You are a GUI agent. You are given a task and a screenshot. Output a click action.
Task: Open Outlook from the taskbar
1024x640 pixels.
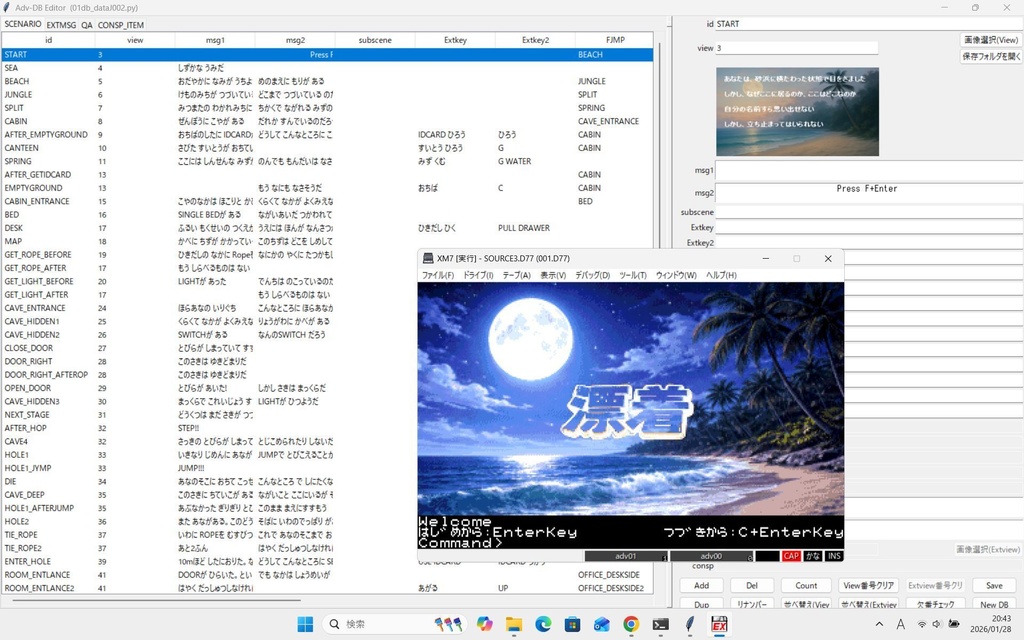click(x=601, y=624)
